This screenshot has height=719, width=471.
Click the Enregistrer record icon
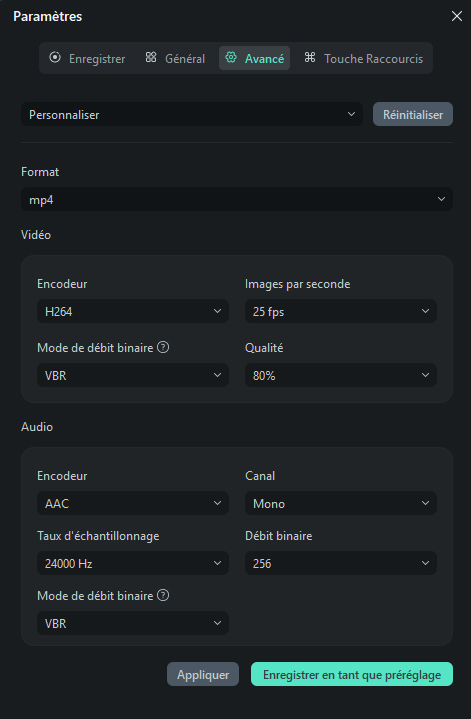[x=55, y=57]
